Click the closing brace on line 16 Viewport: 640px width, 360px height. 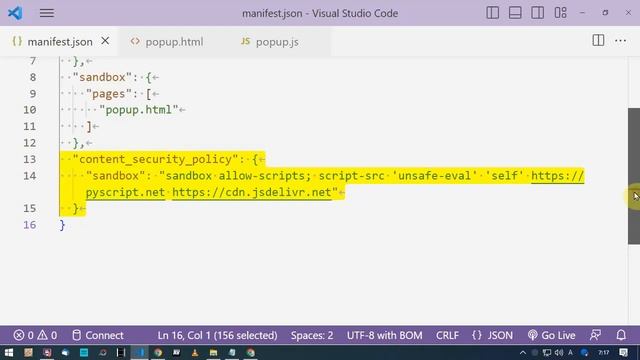click(x=62, y=225)
